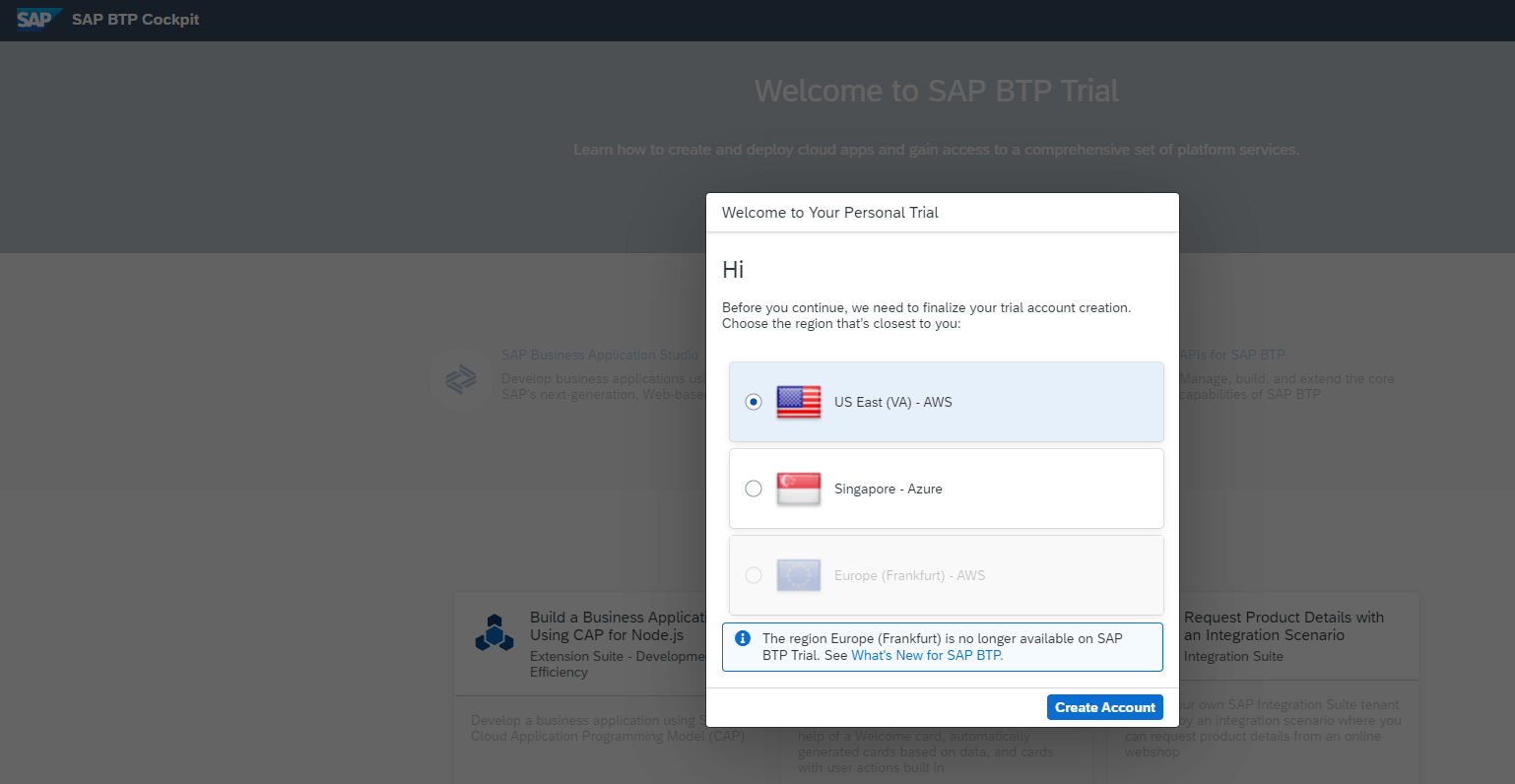This screenshot has width=1515, height=784.
Task: Click the Welcome to Your Personal Trial title
Action: [x=829, y=213]
